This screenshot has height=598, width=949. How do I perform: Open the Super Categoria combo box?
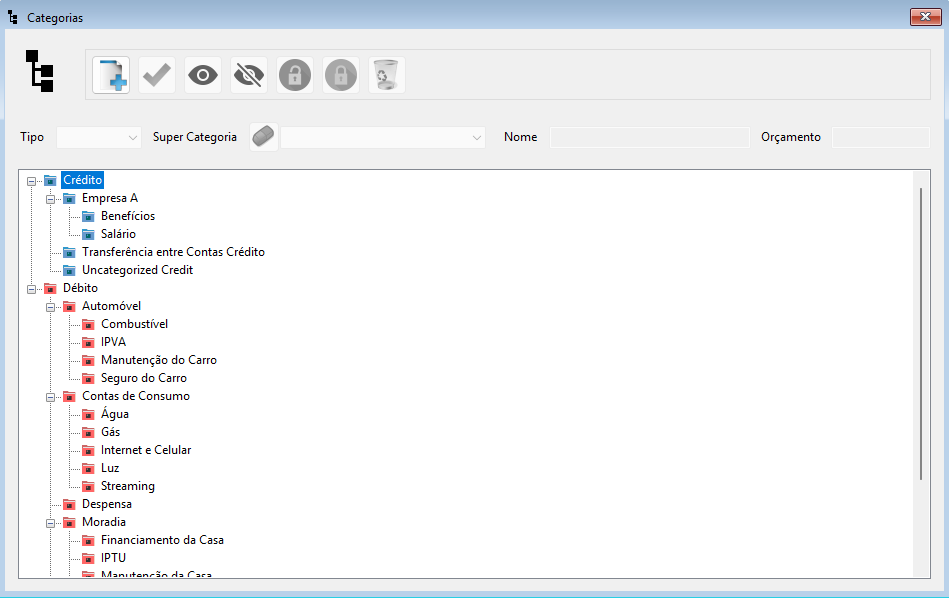[x=383, y=137]
